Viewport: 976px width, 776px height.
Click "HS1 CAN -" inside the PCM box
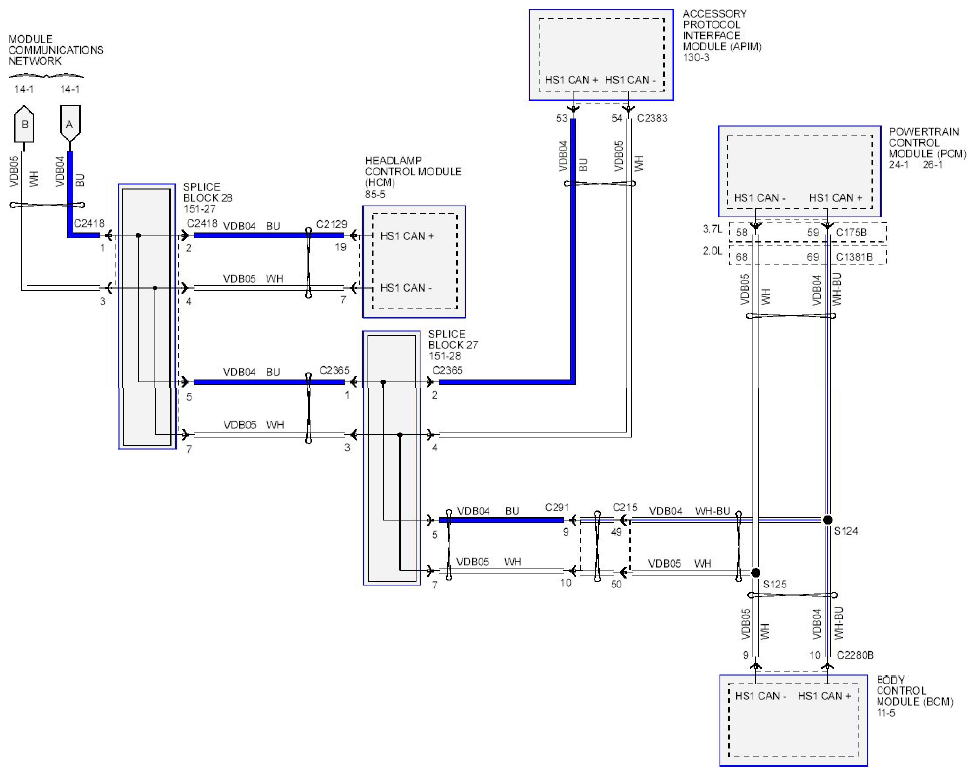point(760,198)
